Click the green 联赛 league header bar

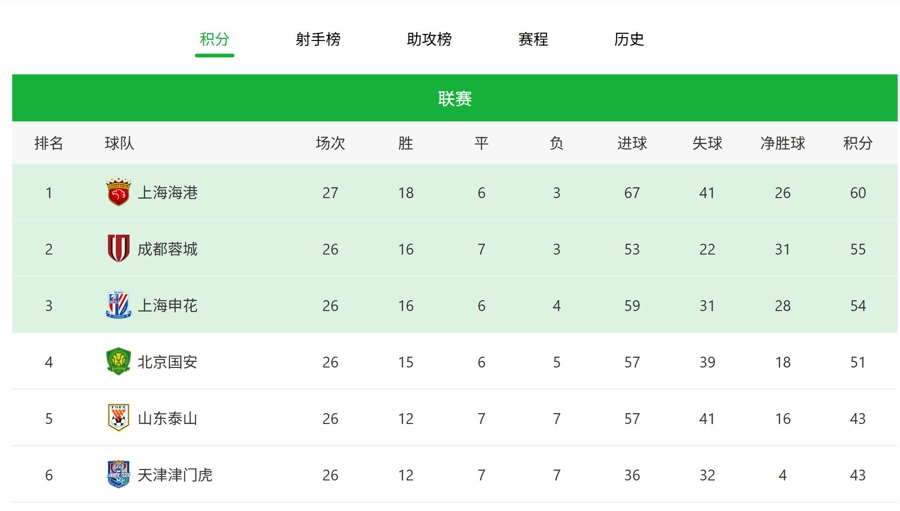(454, 99)
